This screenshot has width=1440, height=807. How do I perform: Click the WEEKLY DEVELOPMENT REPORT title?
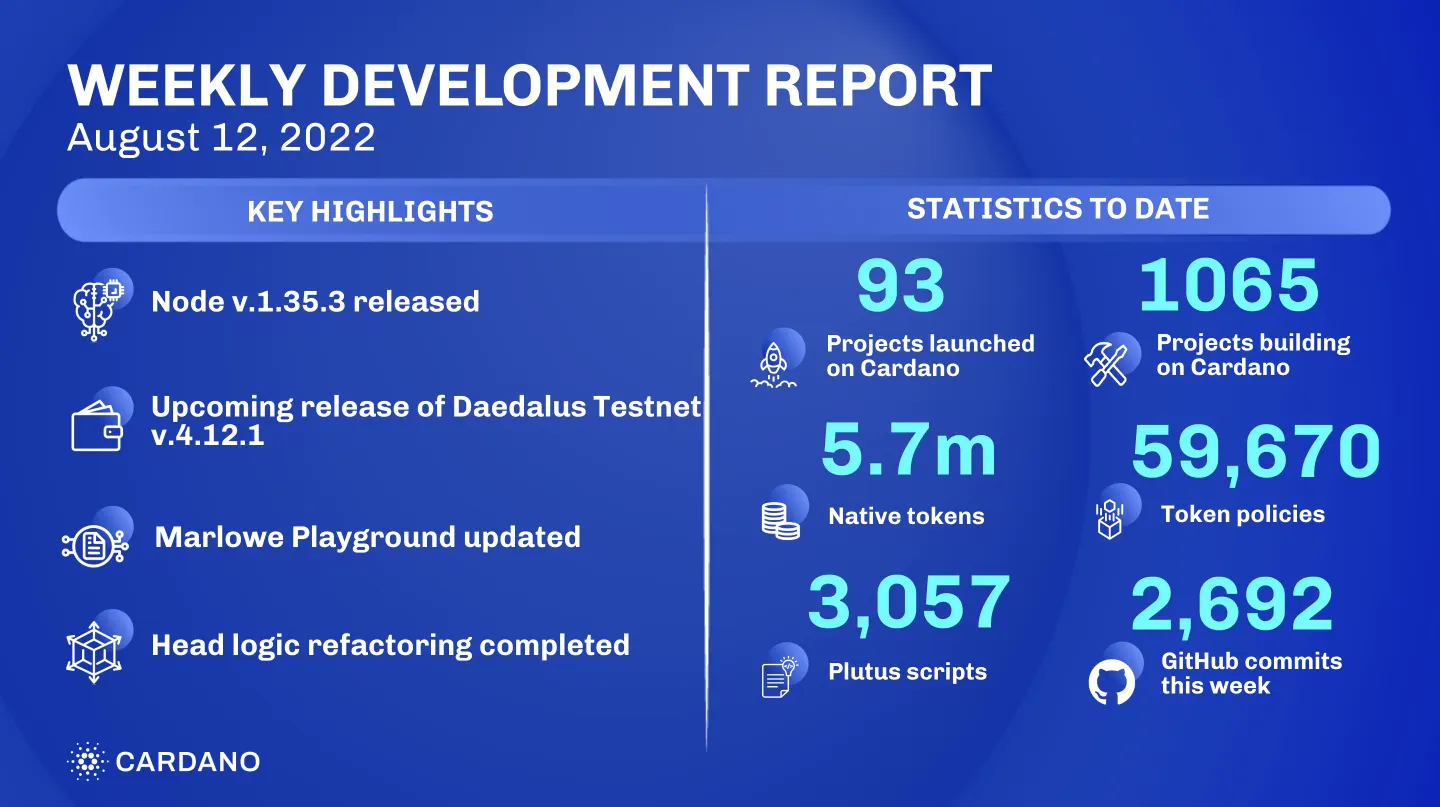pos(529,85)
